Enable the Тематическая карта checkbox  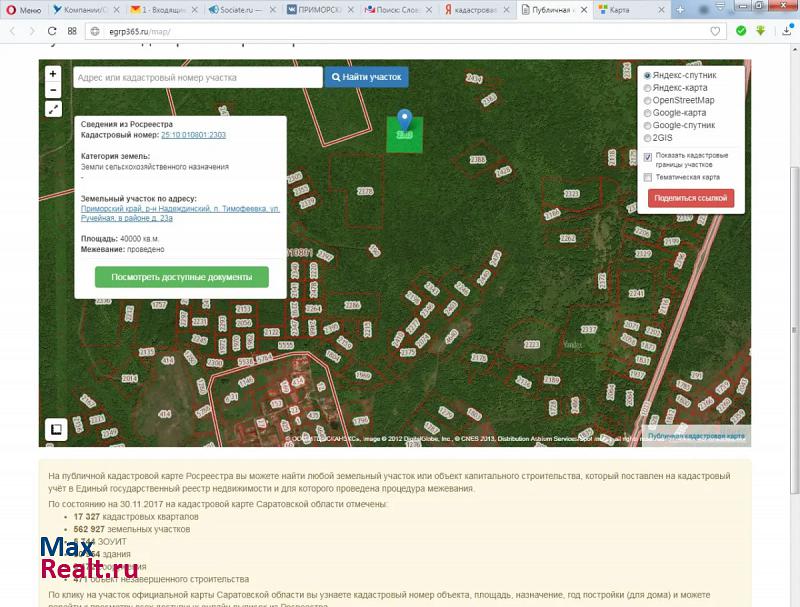(x=648, y=177)
